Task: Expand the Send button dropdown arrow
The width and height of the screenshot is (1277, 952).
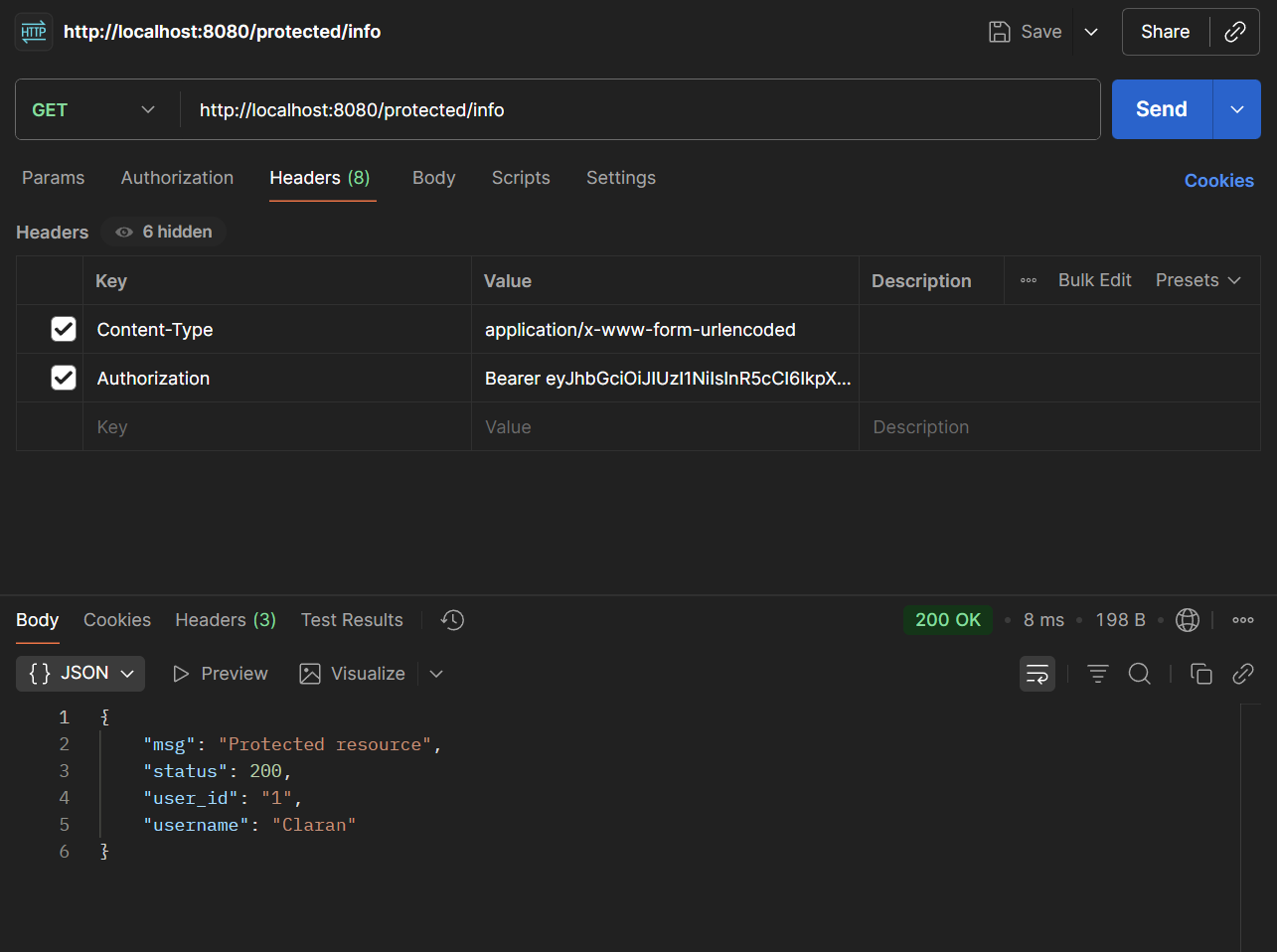Action: coord(1237,109)
